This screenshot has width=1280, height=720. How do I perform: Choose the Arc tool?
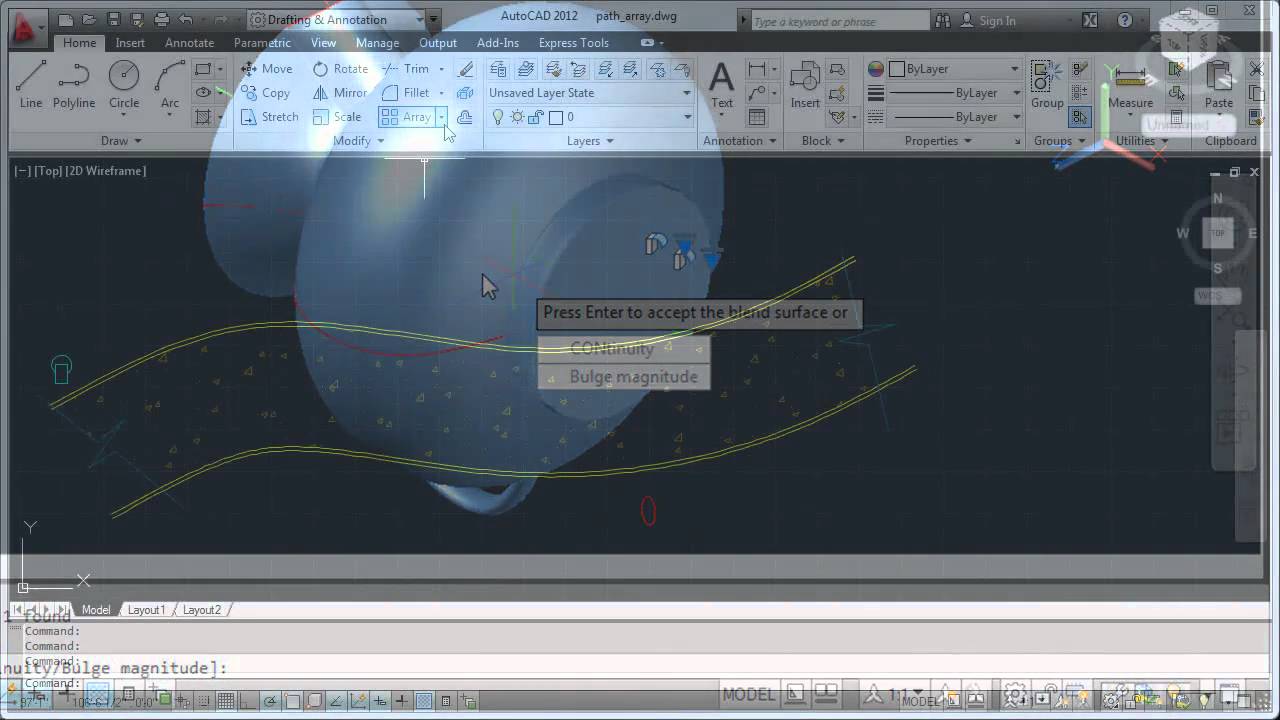(170, 84)
